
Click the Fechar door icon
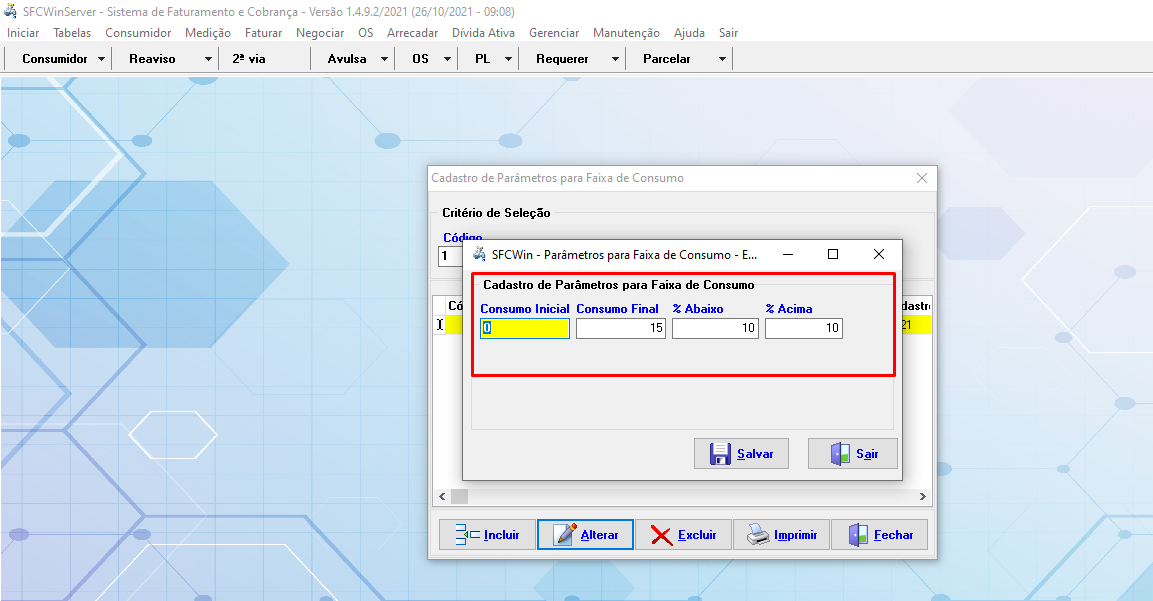[858, 535]
